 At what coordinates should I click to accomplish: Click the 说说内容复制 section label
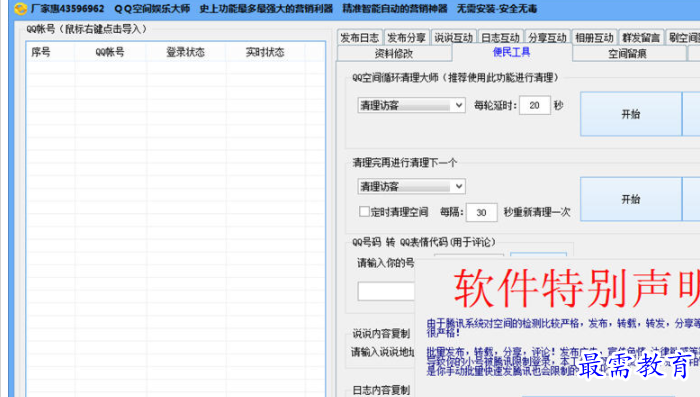coord(381,334)
